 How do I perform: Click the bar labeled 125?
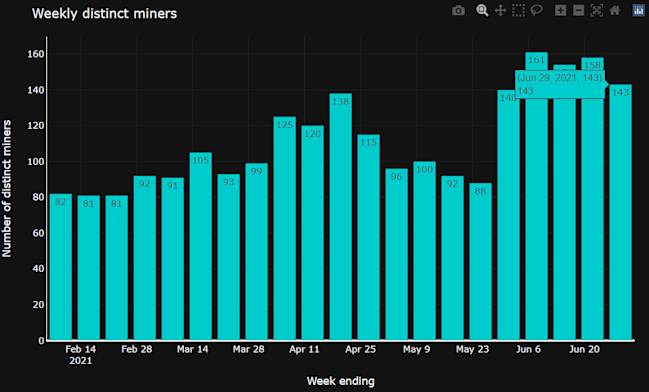tap(284, 228)
